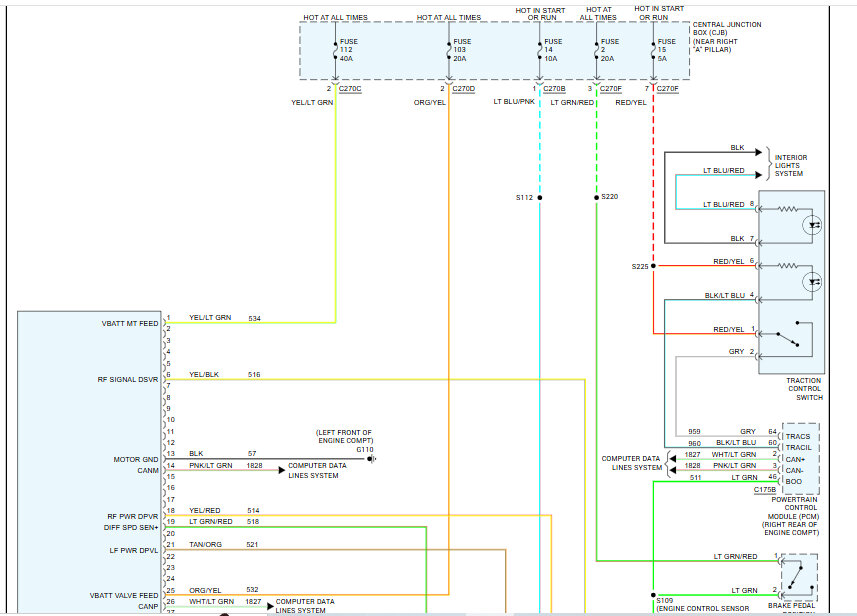Click the LED symbol beside LT BLU/RED pin 8

coord(812,225)
